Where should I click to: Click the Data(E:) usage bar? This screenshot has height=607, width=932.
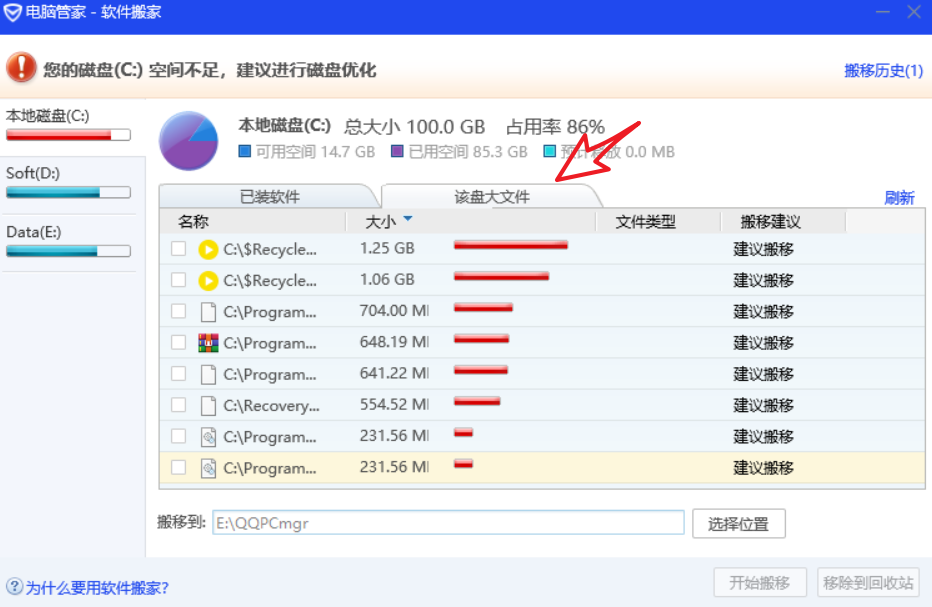[68, 251]
